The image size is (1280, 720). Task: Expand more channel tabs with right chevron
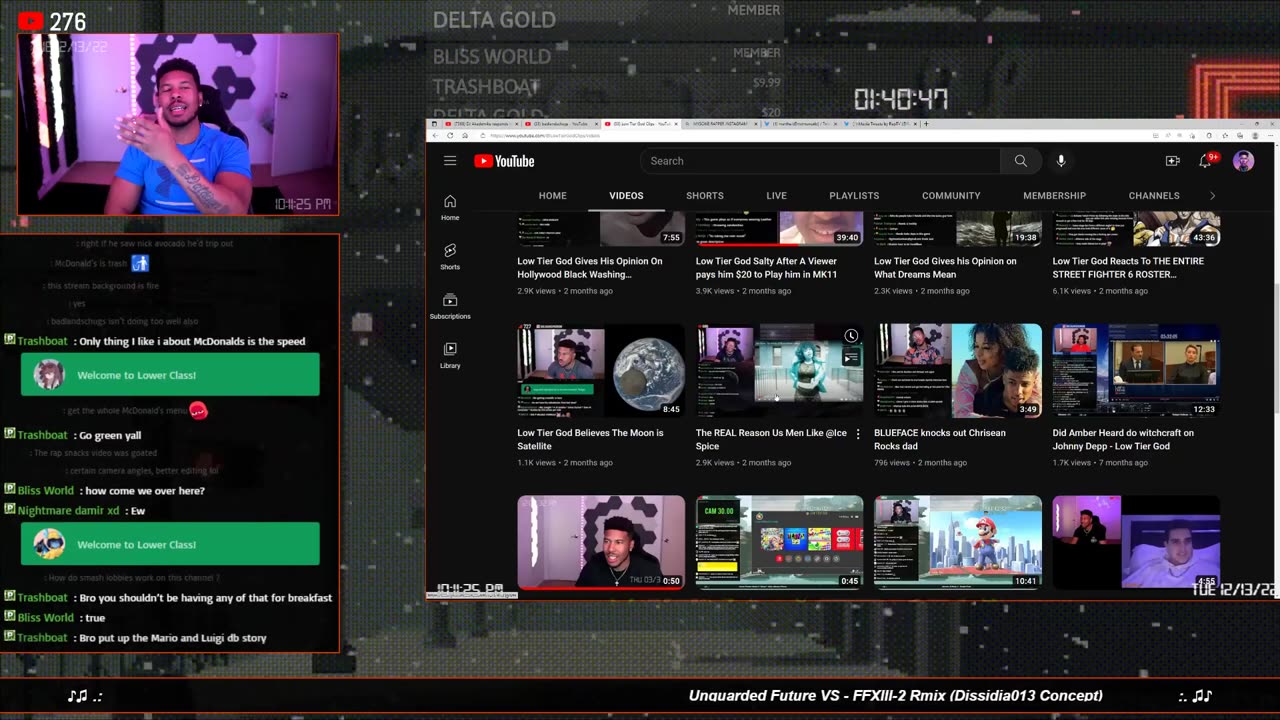[1212, 196]
